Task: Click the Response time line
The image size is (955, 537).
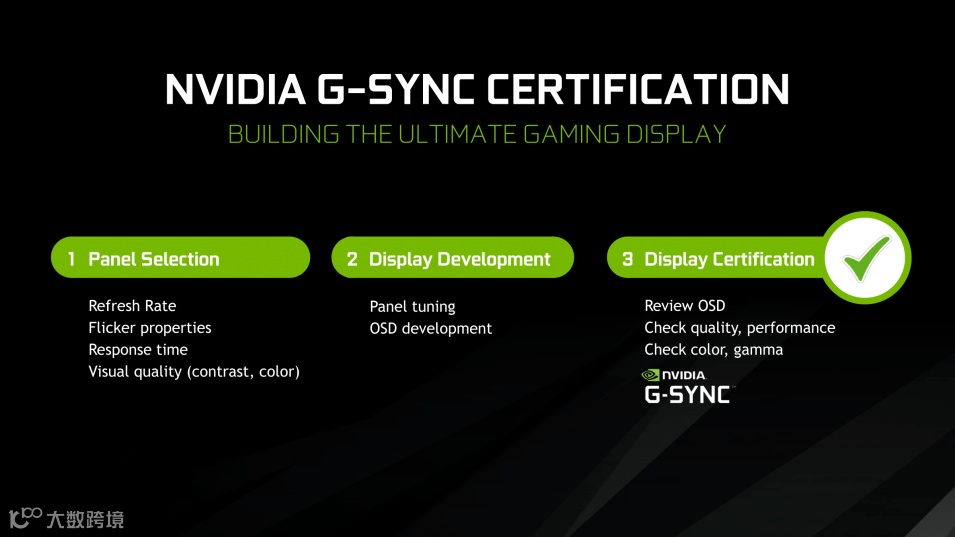Action: tap(138, 350)
